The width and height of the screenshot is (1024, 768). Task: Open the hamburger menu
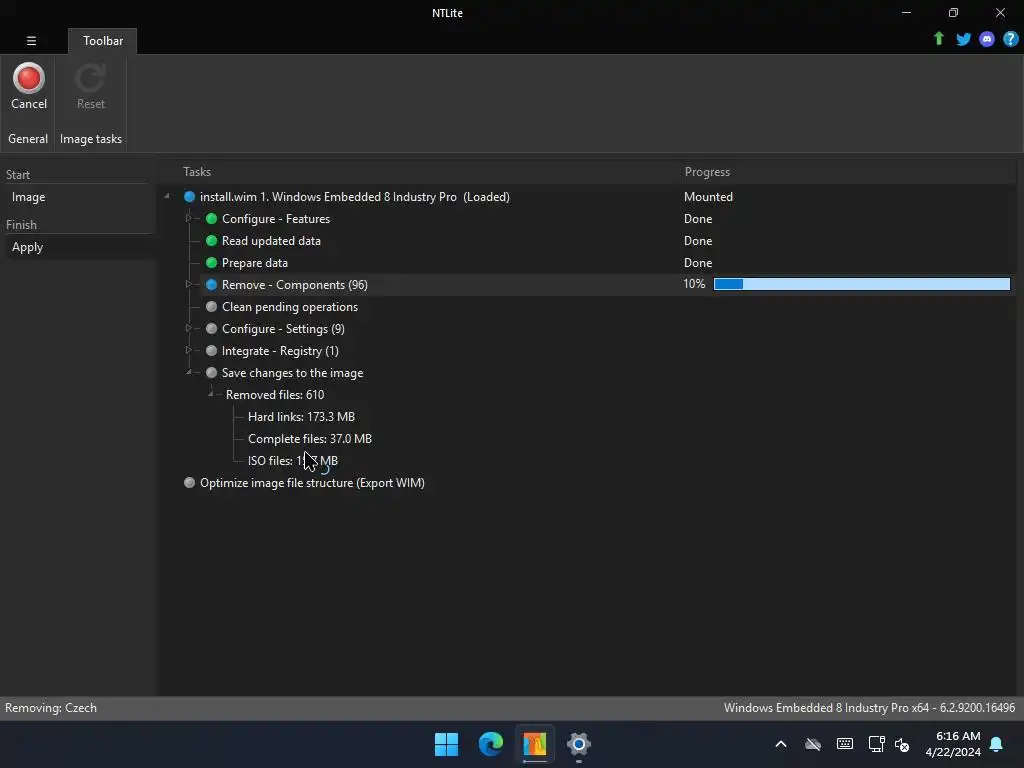tap(31, 40)
